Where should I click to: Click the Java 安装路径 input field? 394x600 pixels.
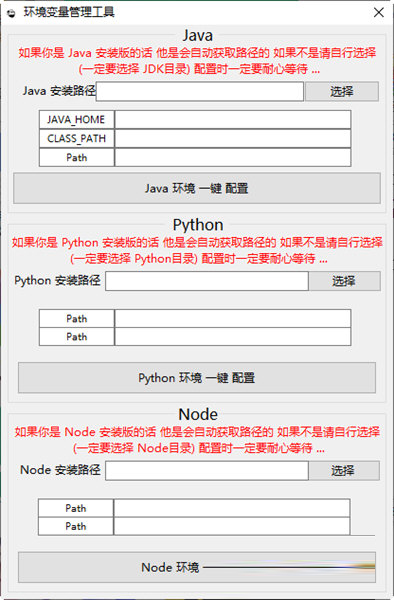(200, 91)
